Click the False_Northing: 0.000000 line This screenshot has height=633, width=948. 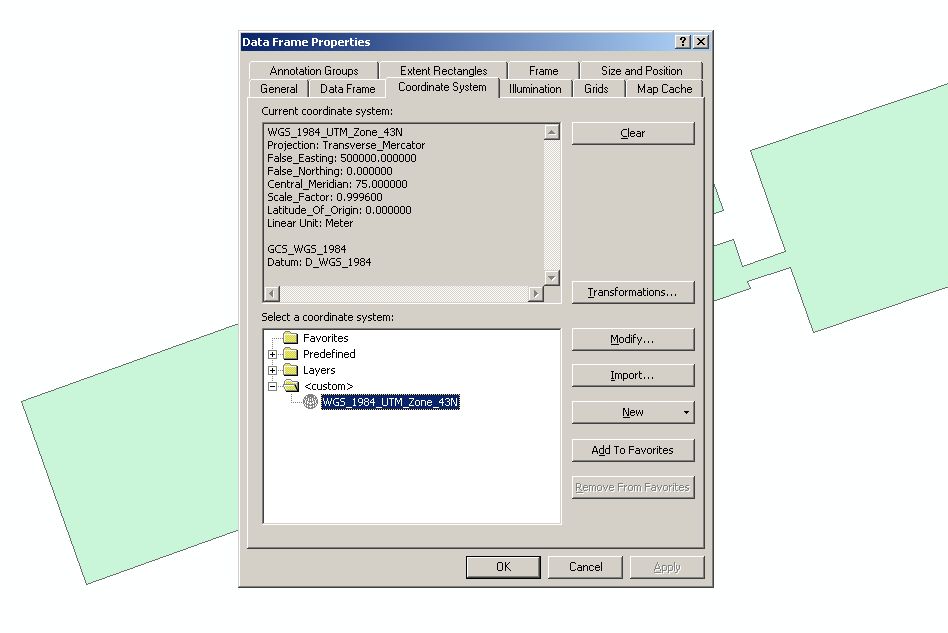click(330, 171)
